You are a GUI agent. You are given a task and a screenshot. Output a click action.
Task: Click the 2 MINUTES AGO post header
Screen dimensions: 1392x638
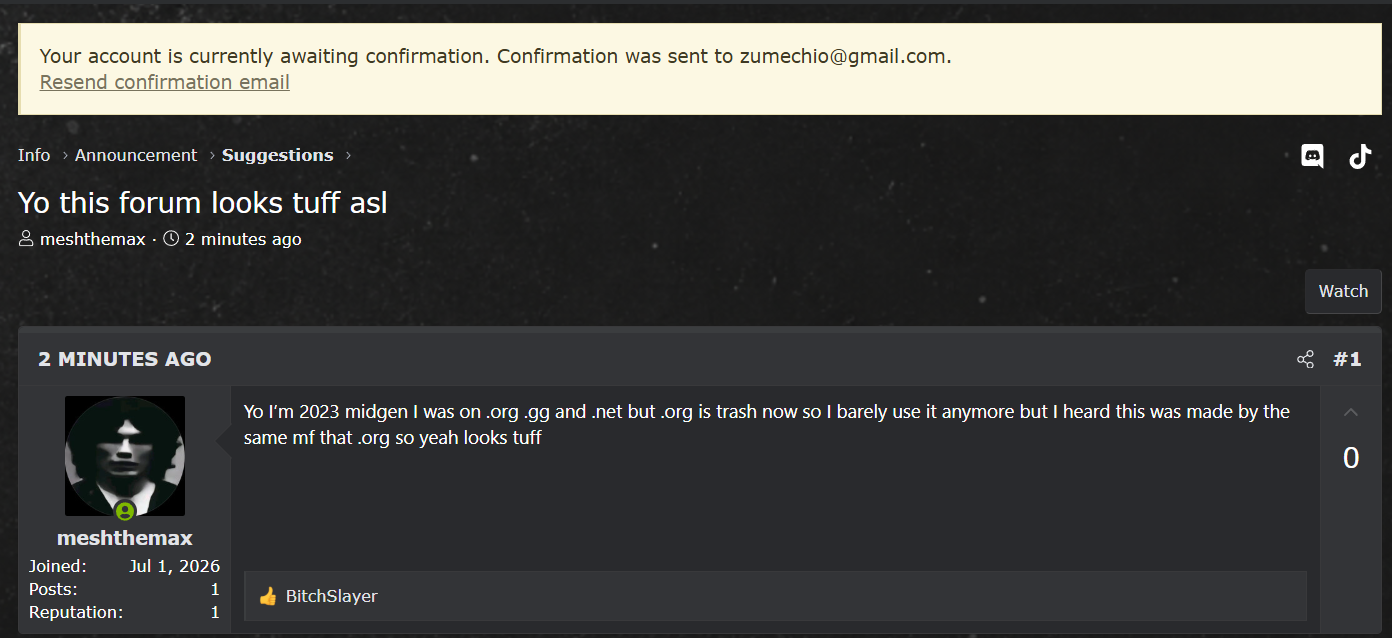pyautogui.click(x=125, y=359)
